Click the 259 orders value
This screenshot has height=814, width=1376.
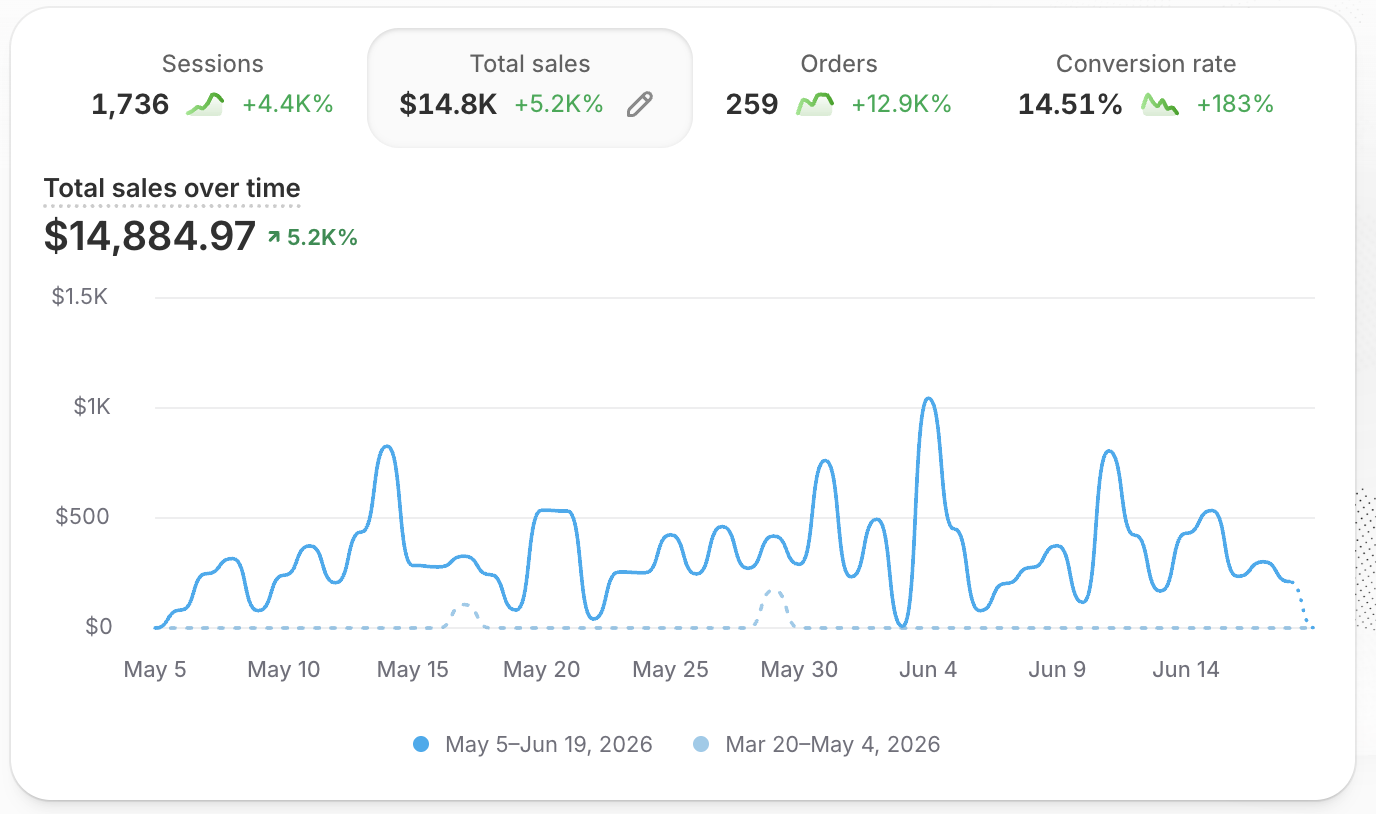tap(752, 104)
